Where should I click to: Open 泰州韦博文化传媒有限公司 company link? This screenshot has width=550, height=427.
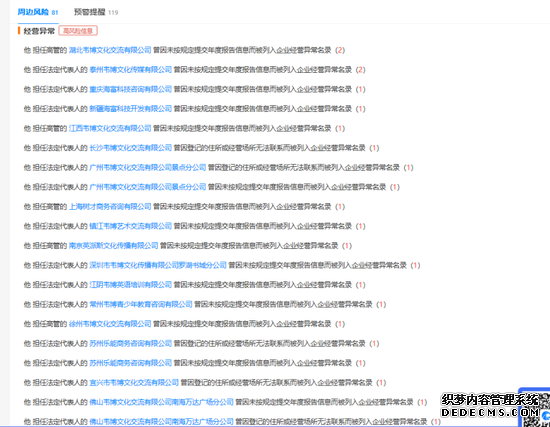coord(130,70)
